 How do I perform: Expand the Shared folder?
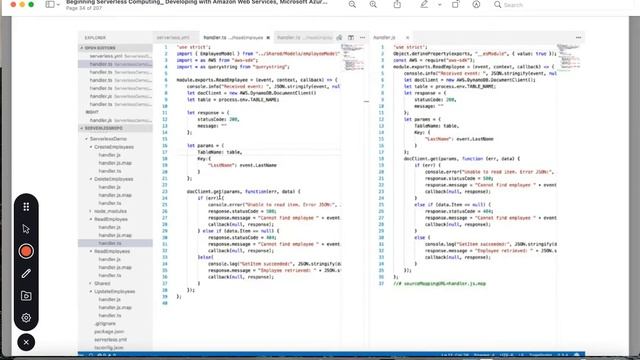click(102, 283)
